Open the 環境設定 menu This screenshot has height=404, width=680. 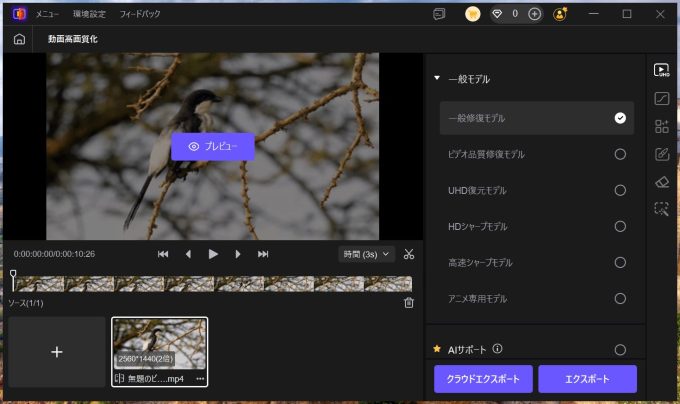pos(89,14)
